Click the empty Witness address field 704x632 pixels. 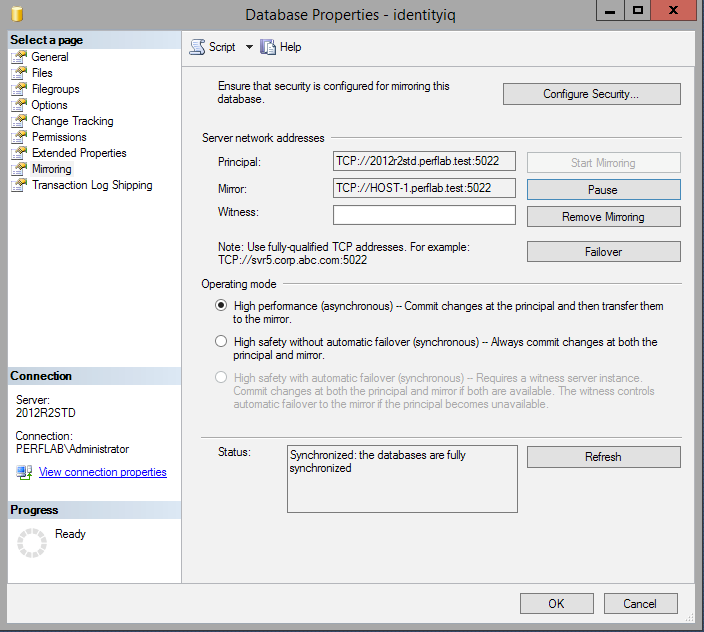coord(424,215)
